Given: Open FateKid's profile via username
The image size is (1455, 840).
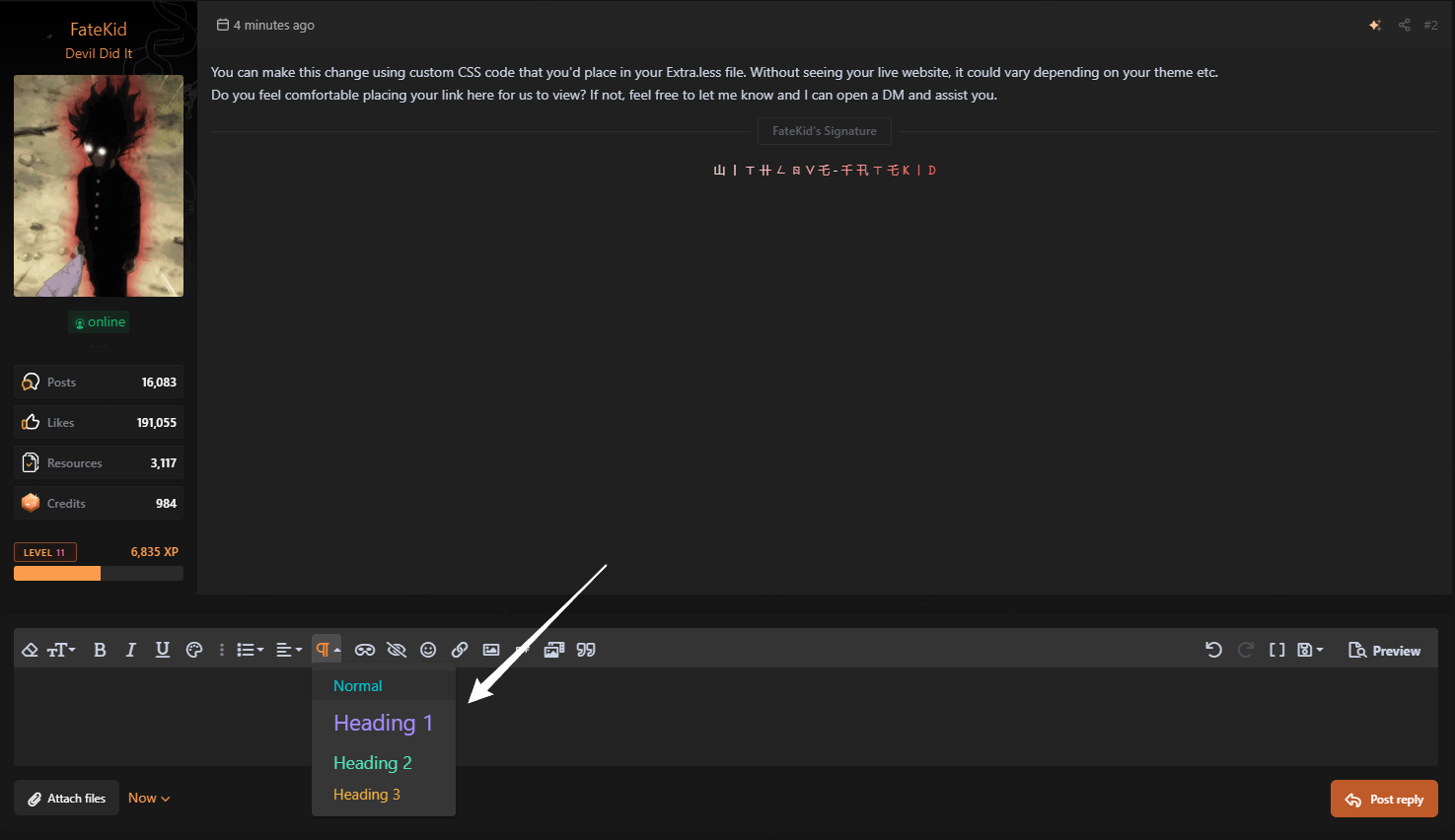Looking at the screenshot, I should point(99,30).
